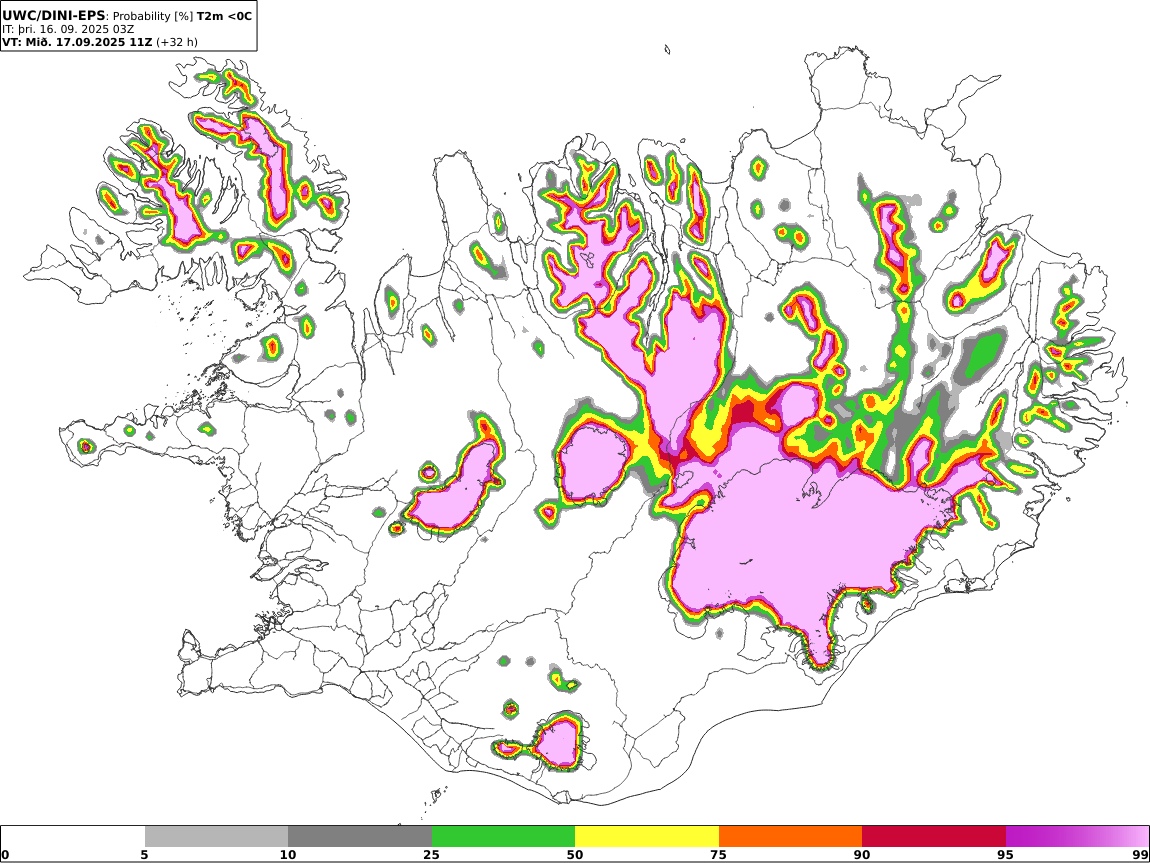Click the orange 75–90 percent legend swatch

click(790, 836)
